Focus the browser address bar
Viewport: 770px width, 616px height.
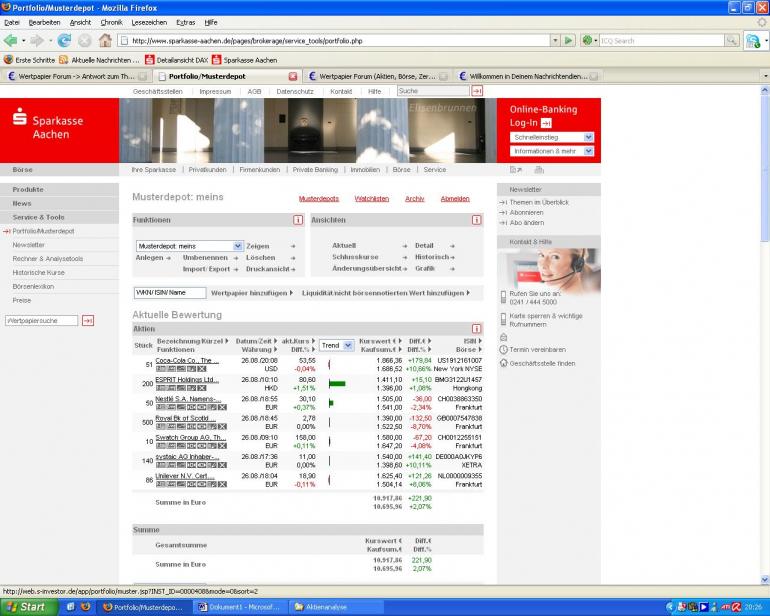click(334, 41)
